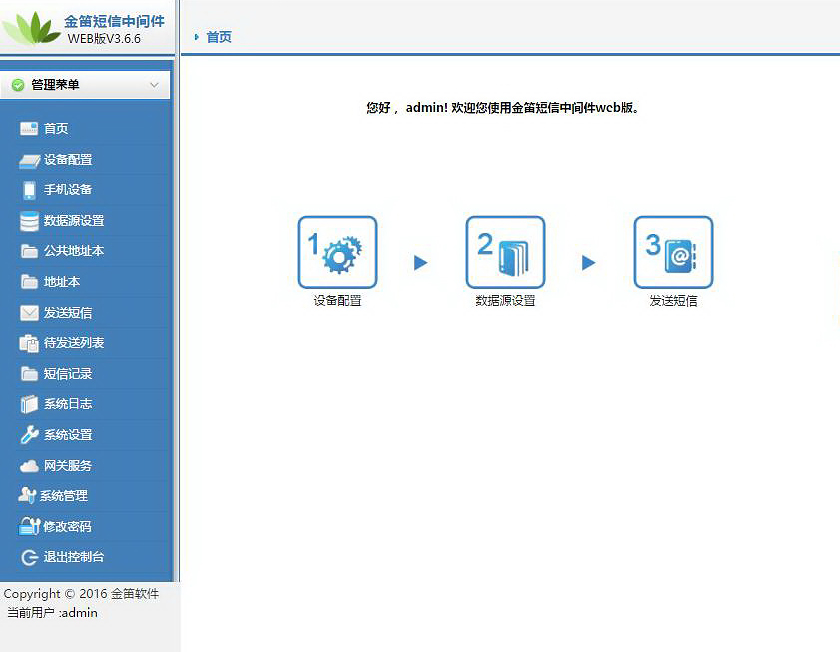Viewport: 840px width, 652px height.
Task: Click the triangle arrow before 首页 breadcrumb
Action: 197,37
